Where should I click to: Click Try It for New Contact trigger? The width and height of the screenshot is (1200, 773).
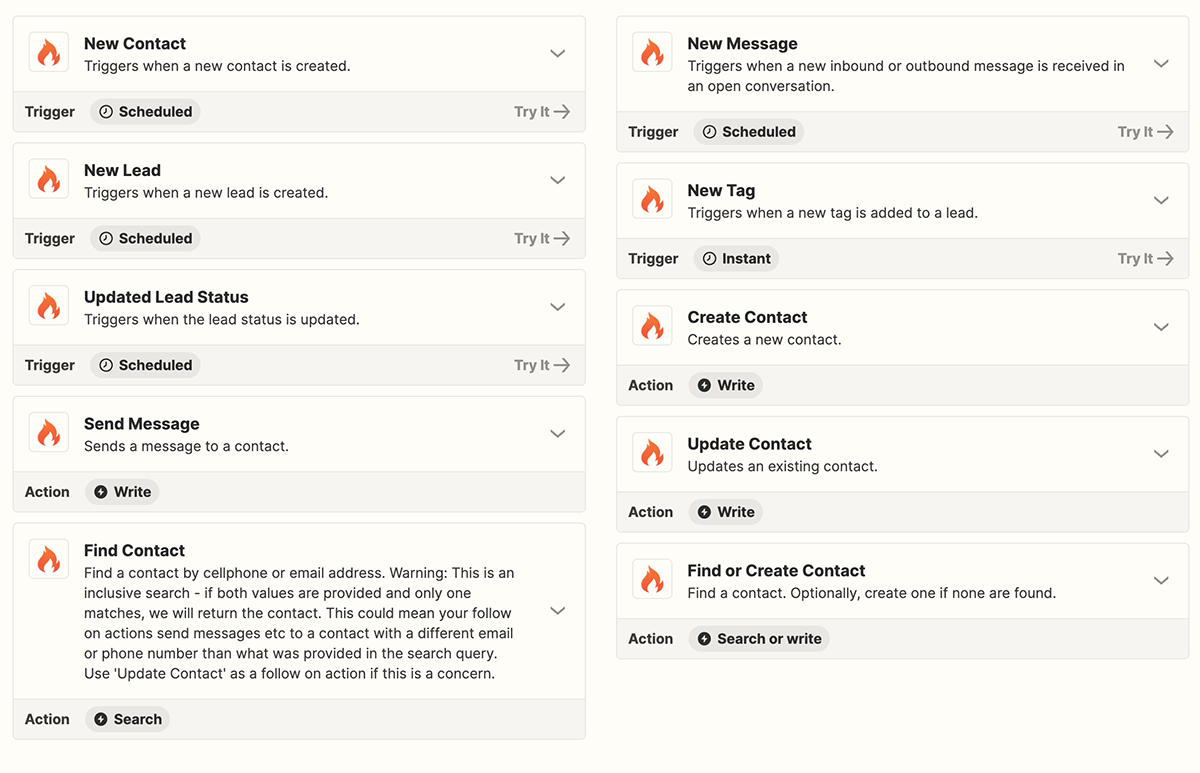(x=542, y=112)
